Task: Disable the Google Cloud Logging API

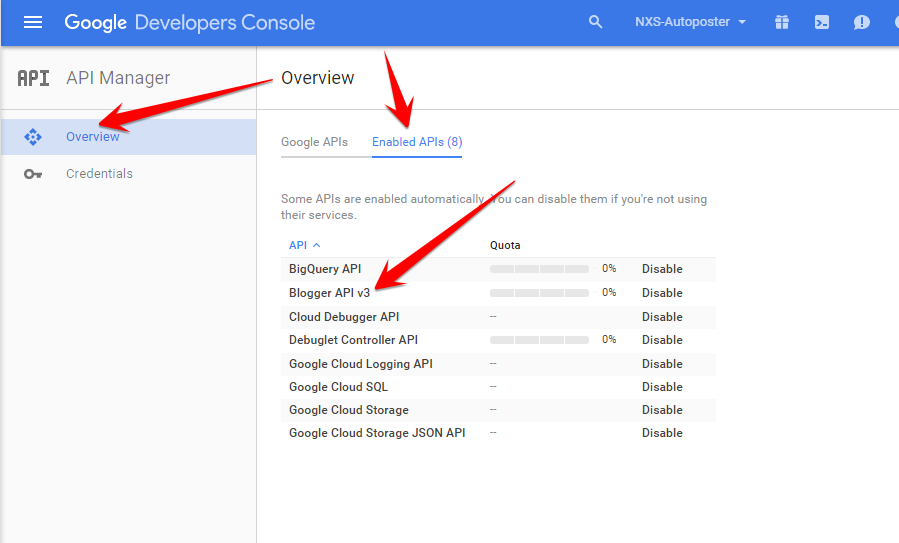Action: pyautogui.click(x=662, y=364)
